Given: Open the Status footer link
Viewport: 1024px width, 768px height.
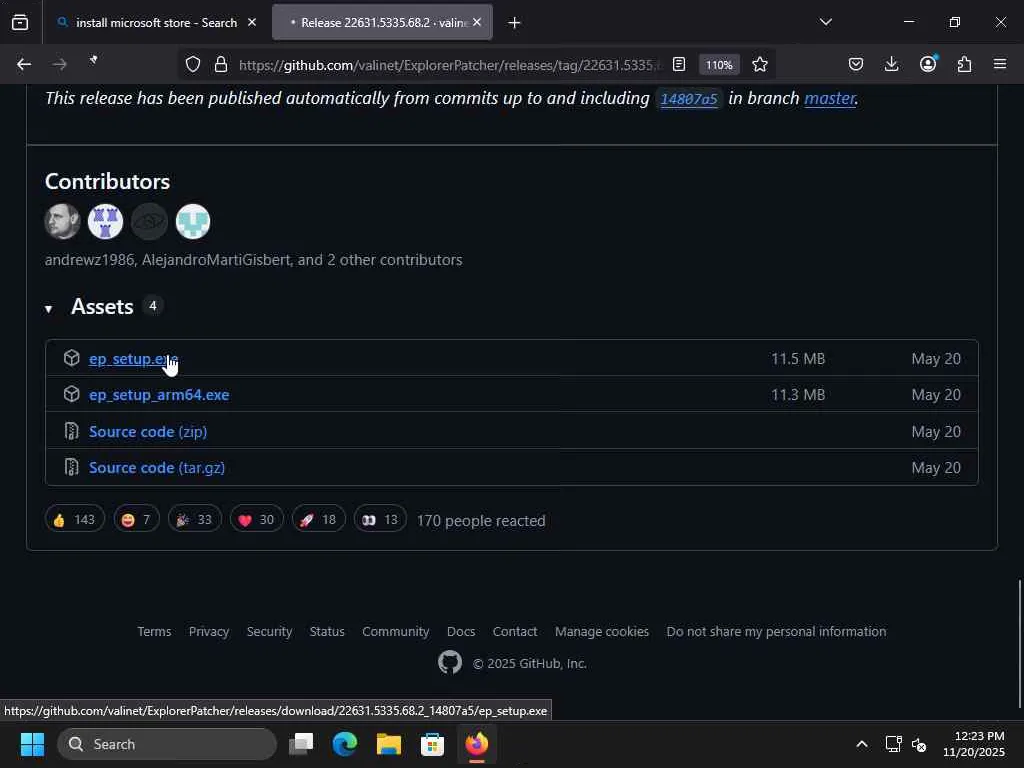Looking at the screenshot, I should [x=327, y=632].
